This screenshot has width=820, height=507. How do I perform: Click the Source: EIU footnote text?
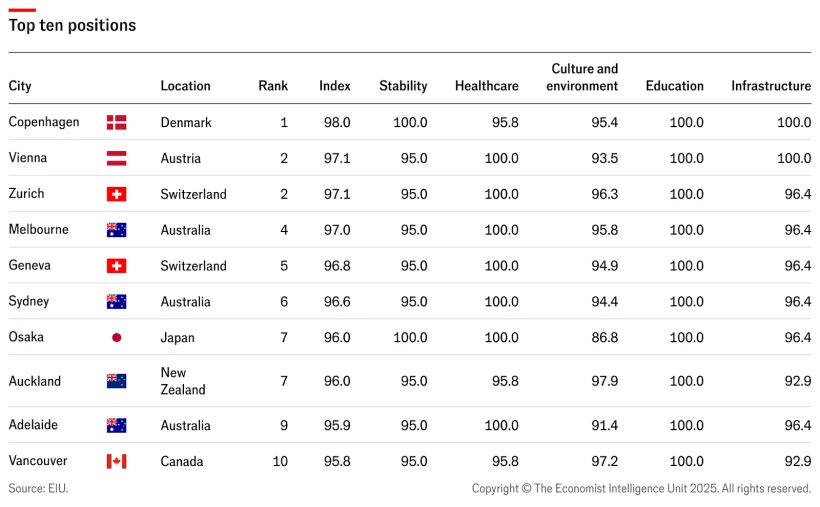click(x=38, y=489)
